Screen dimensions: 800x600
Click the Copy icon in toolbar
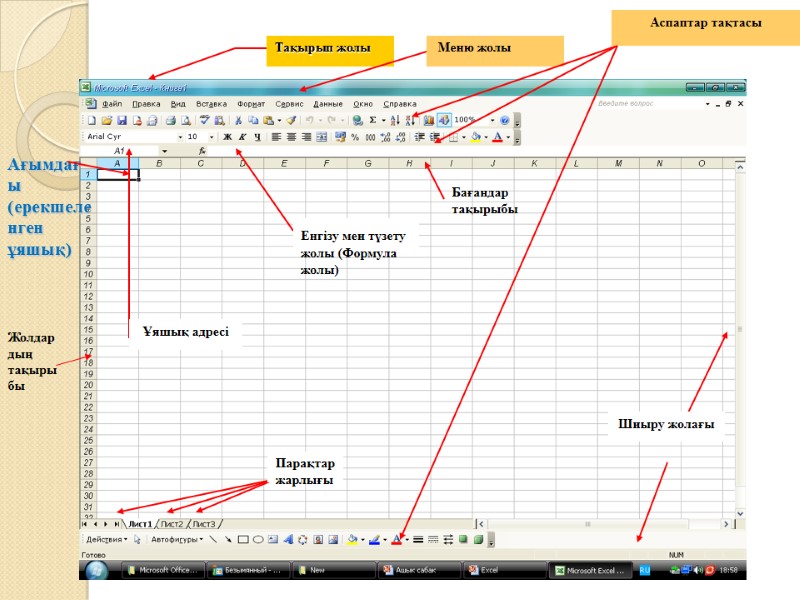(x=253, y=120)
